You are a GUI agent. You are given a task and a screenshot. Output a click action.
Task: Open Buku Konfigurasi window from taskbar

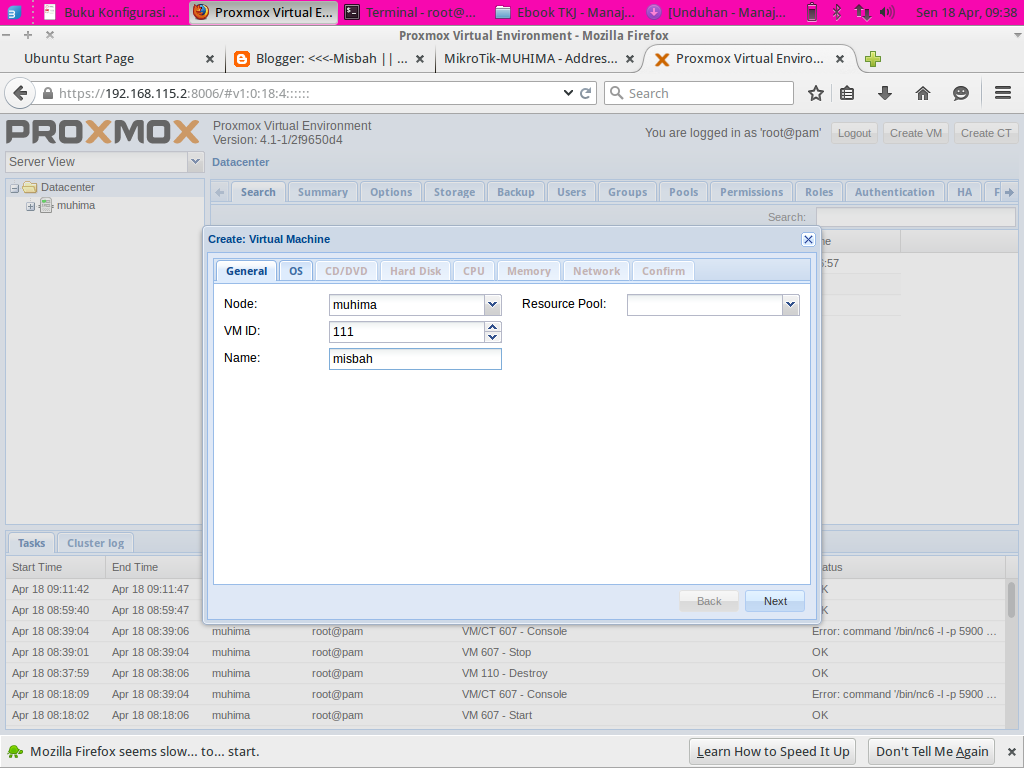(112, 12)
